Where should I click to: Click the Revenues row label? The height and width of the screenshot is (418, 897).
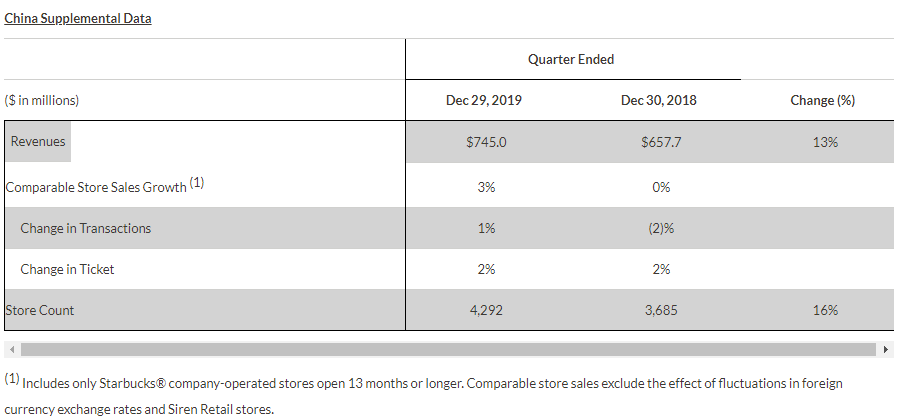coord(38,141)
